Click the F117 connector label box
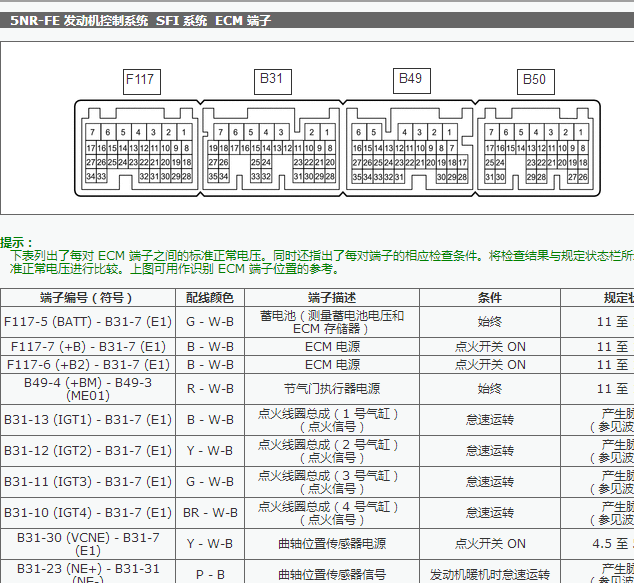Image resolution: width=634 pixels, height=583 pixels. [142, 82]
